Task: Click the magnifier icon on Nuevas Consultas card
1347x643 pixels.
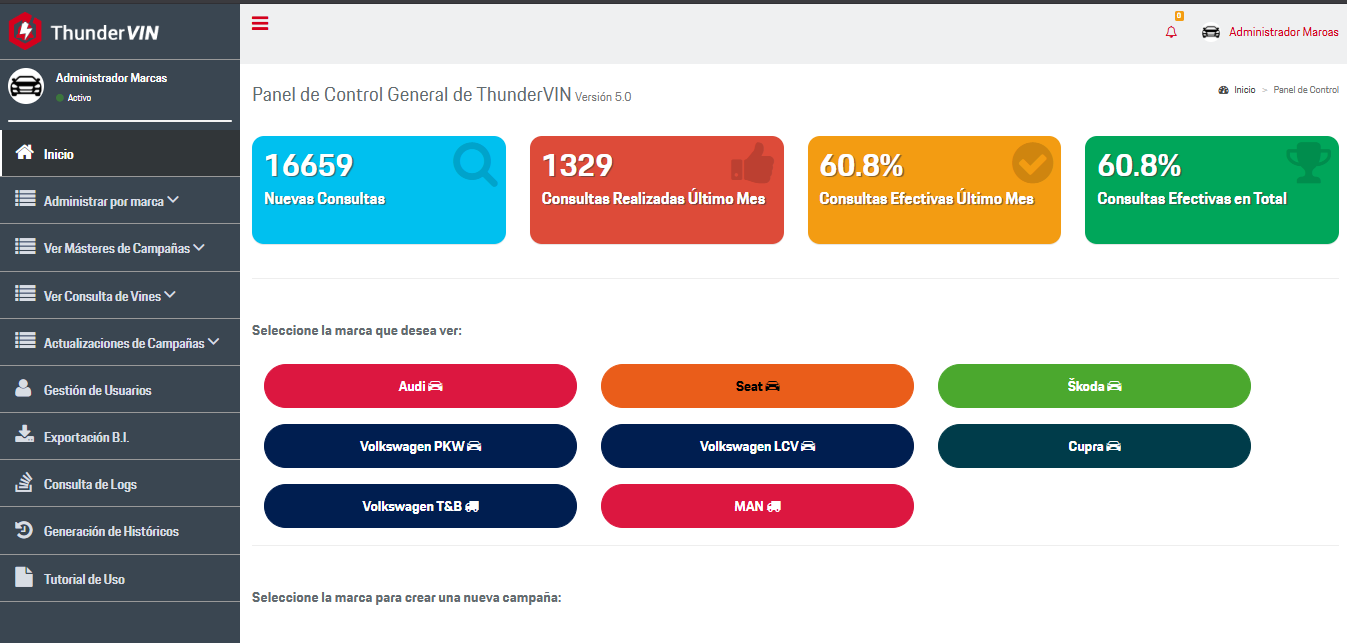Action: click(475, 165)
